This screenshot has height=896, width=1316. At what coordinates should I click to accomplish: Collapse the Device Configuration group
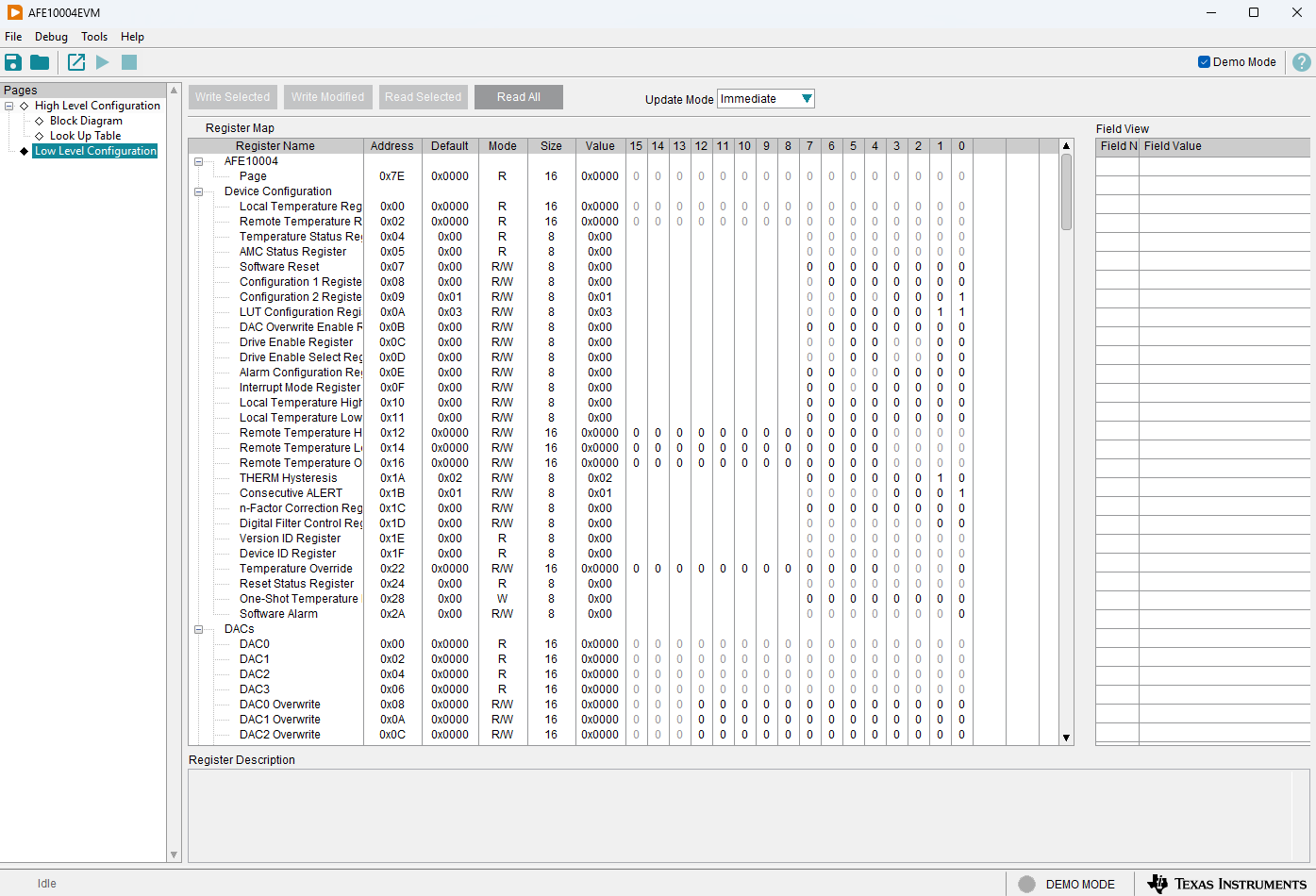click(x=198, y=191)
